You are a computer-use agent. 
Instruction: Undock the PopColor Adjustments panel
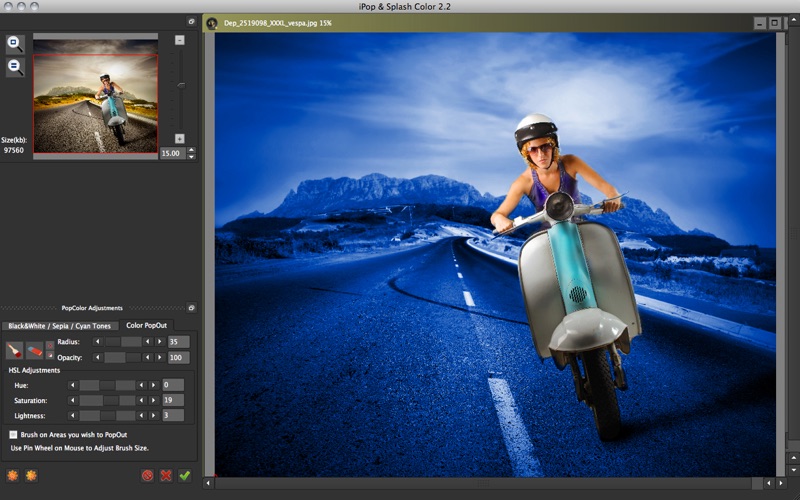(x=192, y=308)
